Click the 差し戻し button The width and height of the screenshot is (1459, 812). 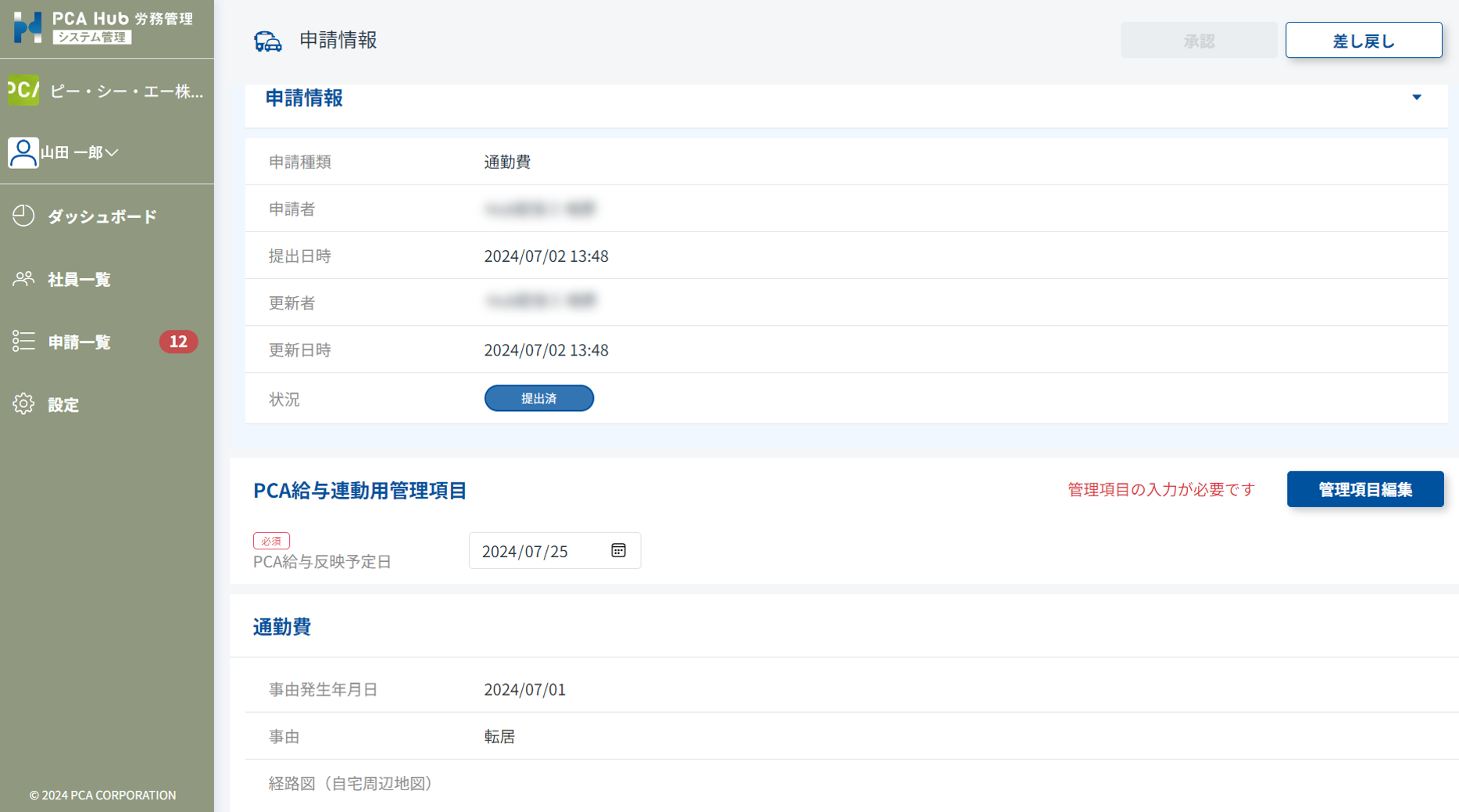(1364, 41)
